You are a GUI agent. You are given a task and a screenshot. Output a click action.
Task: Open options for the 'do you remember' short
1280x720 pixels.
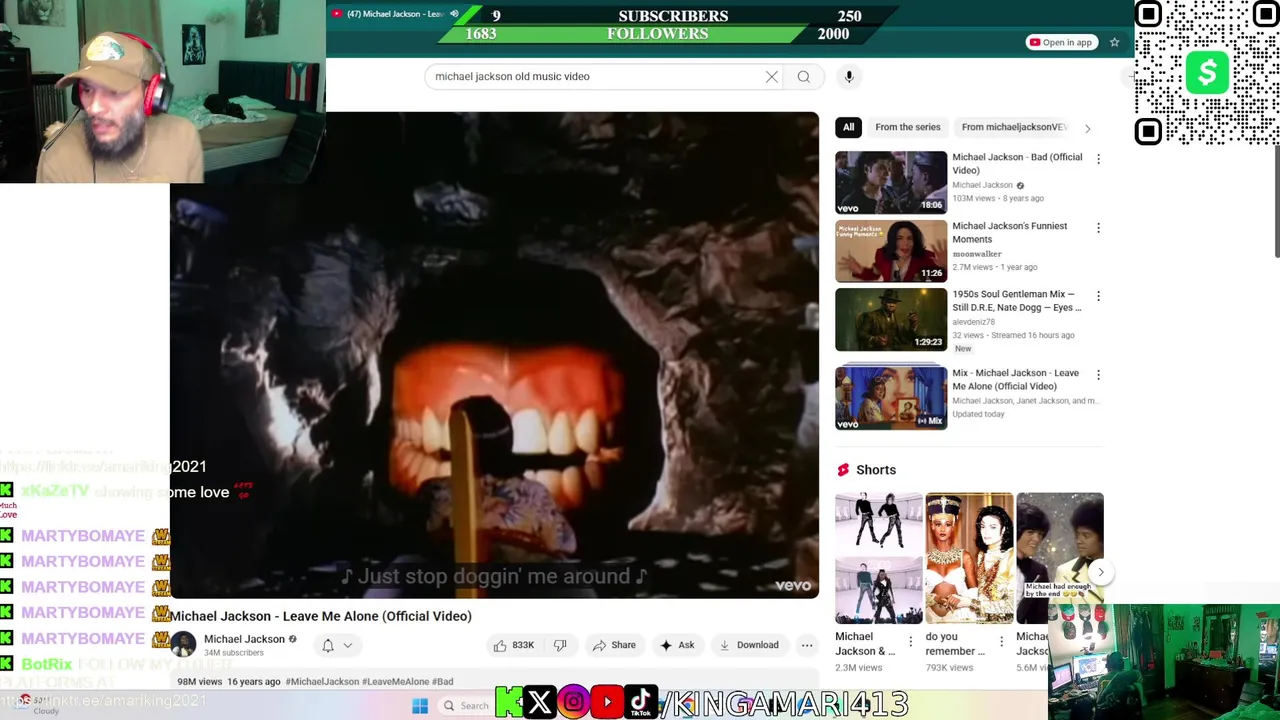[1001, 641]
